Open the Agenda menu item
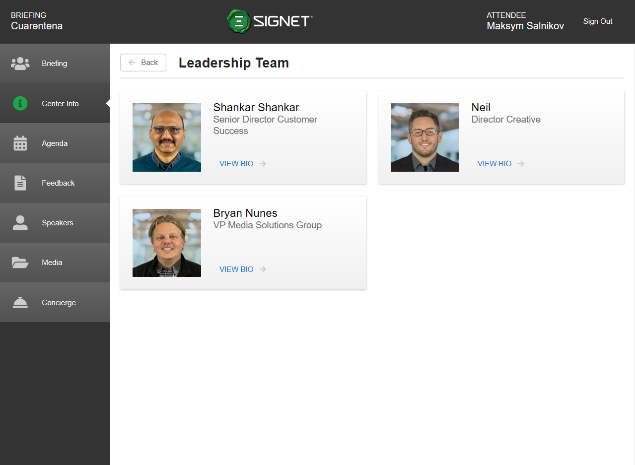This screenshot has height=465, width=635. [55, 143]
